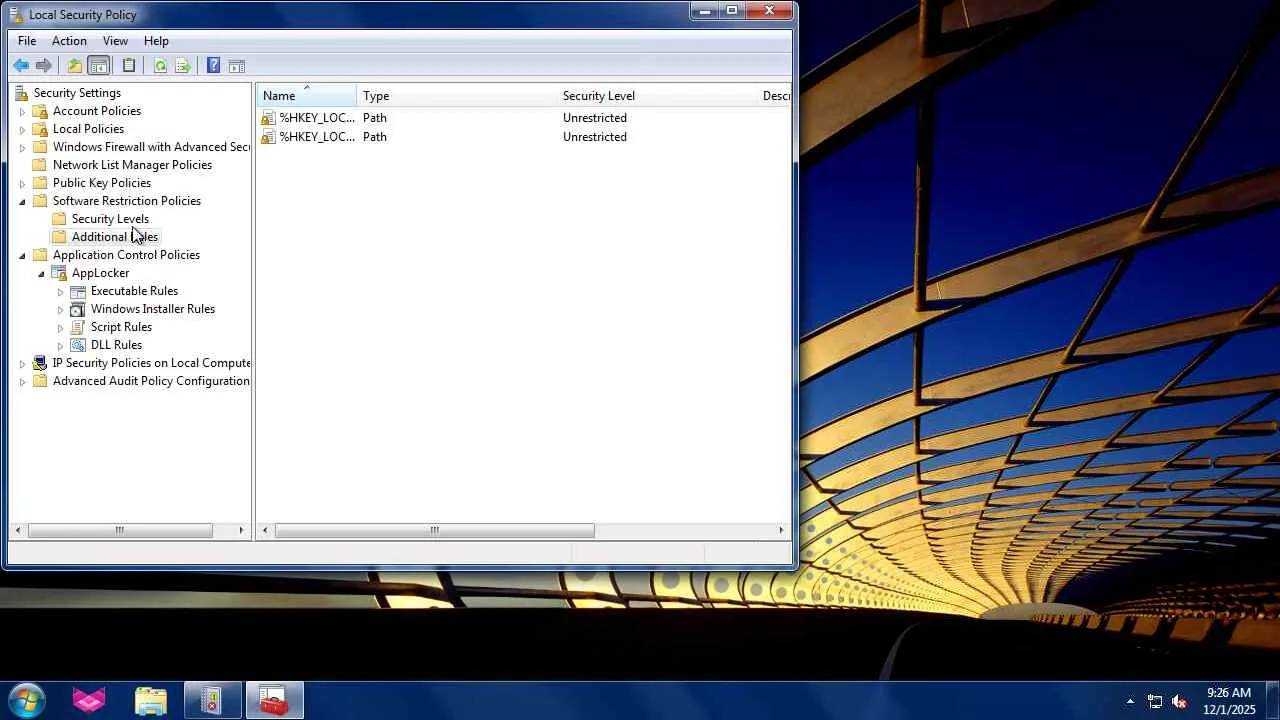The height and width of the screenshot is (720, 1280).
Task: Show hidden tray icons arrow
Action: pos(1130,701)
